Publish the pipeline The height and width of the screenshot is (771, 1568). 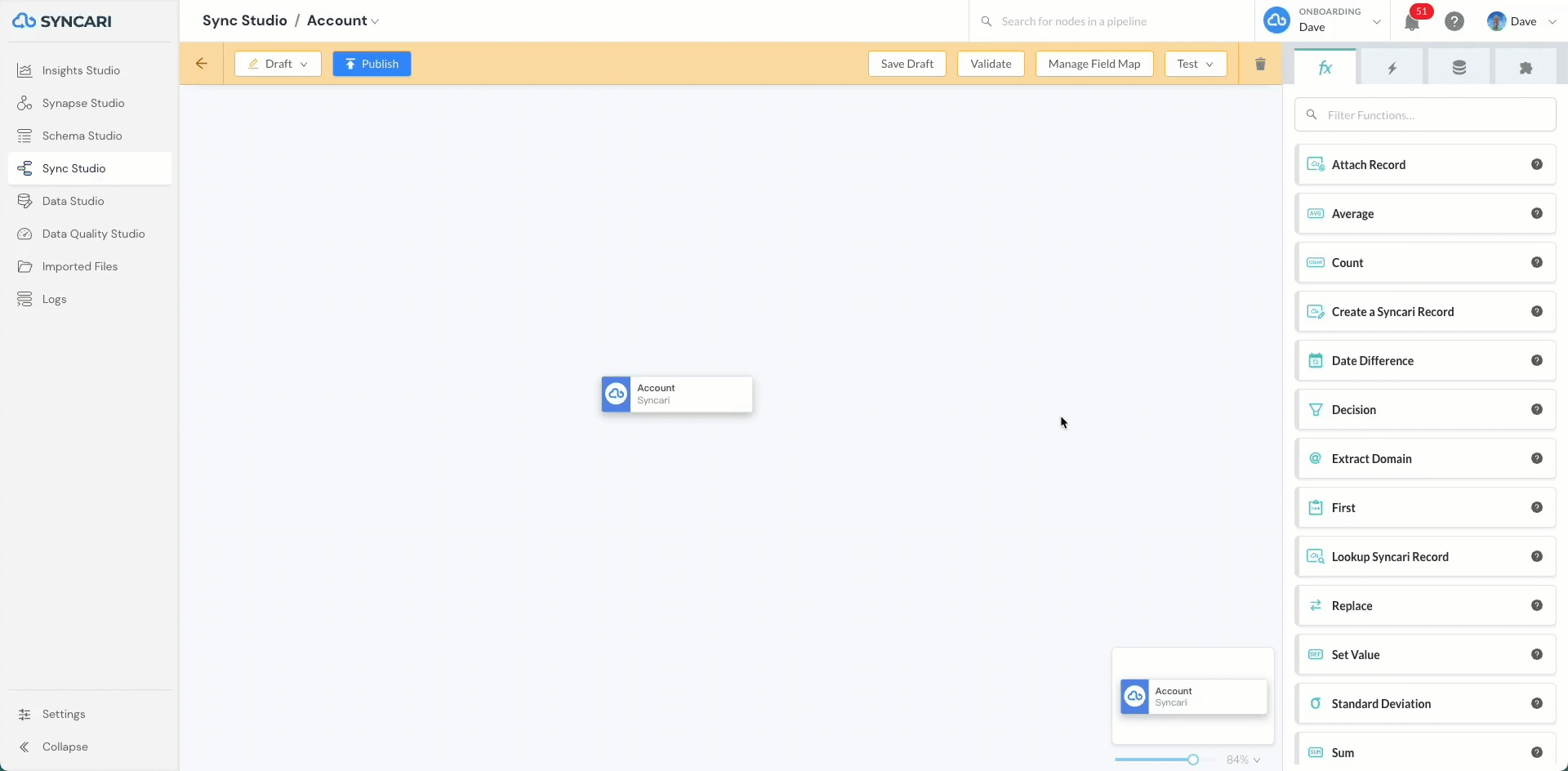[372, 64]
